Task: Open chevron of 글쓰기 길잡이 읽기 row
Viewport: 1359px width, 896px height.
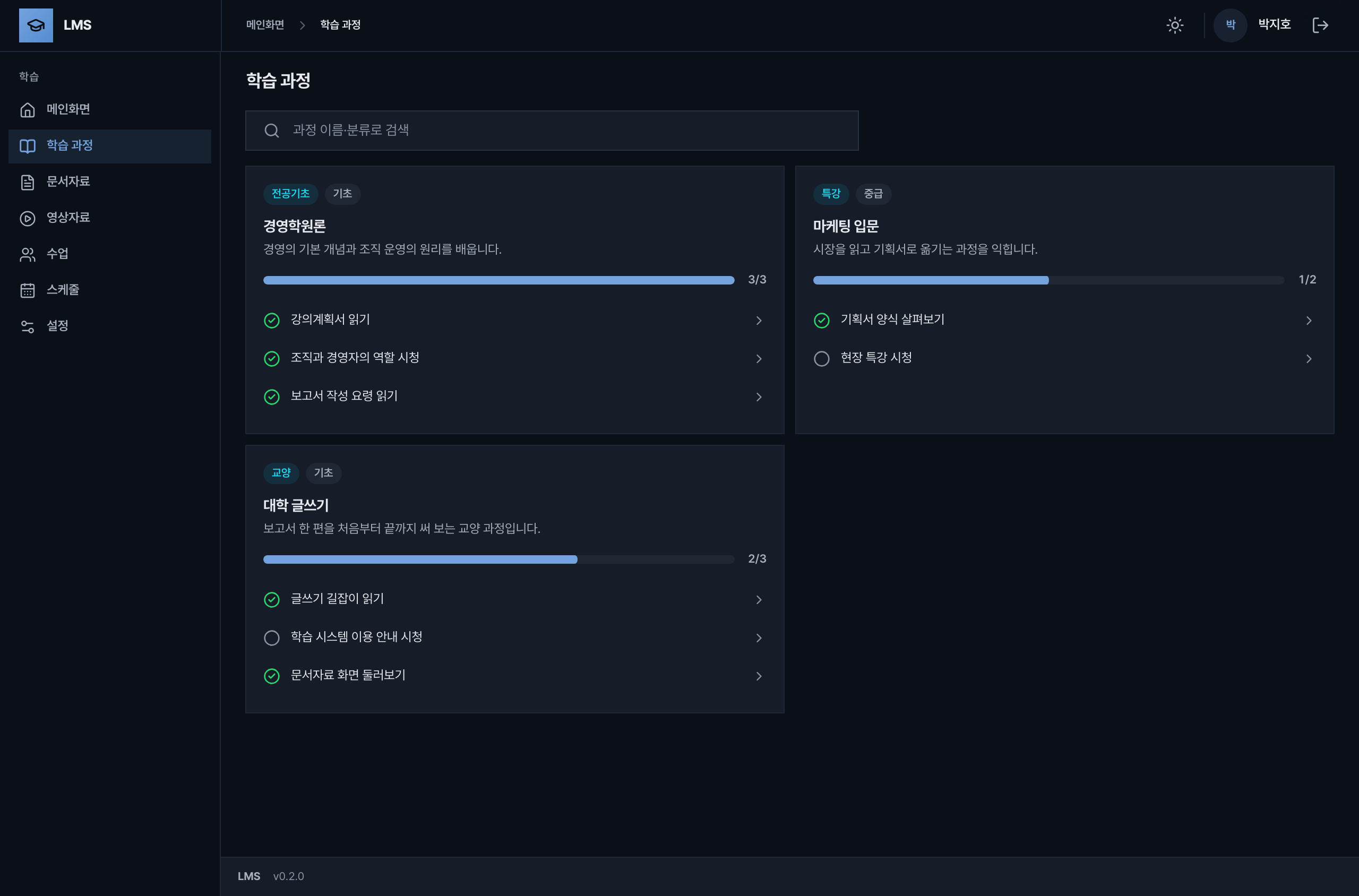Action: point(759,599)
